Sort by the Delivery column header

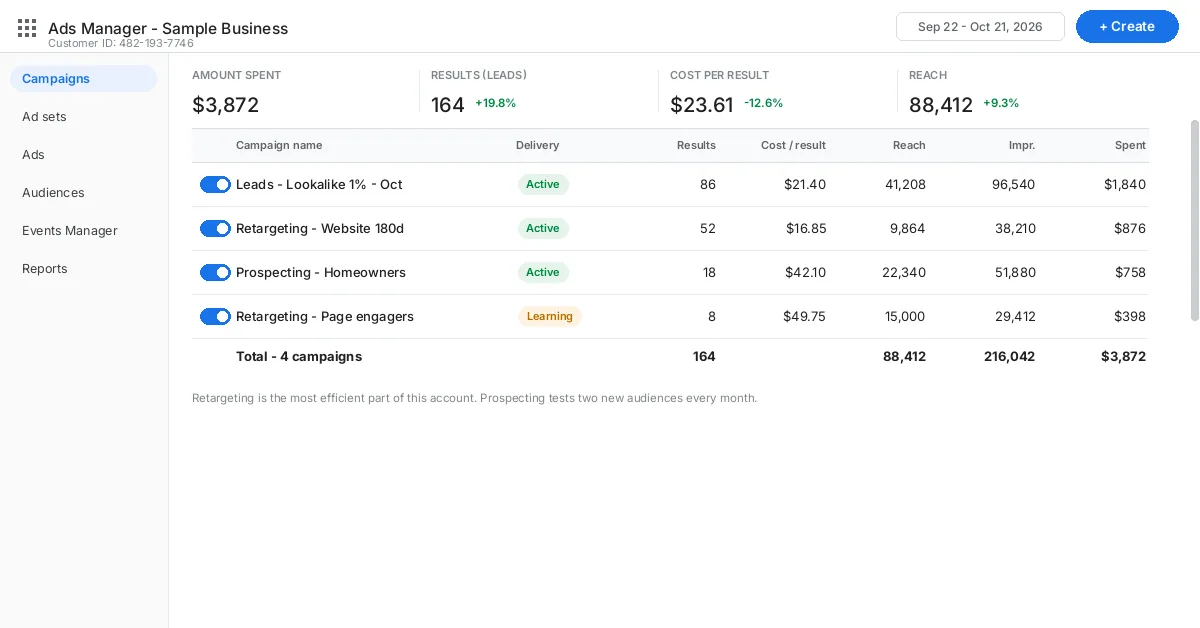click(537, 145)
